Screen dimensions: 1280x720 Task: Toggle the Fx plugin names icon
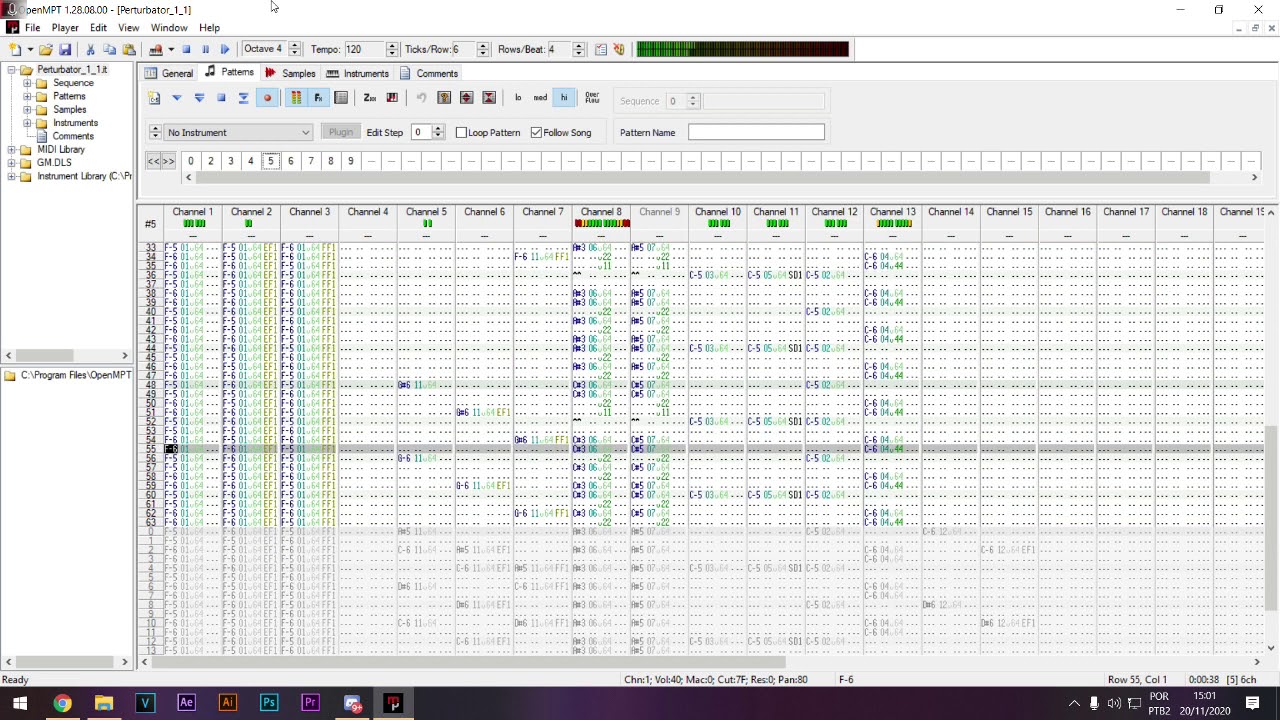pyautogui.click(x=318, y=98)
